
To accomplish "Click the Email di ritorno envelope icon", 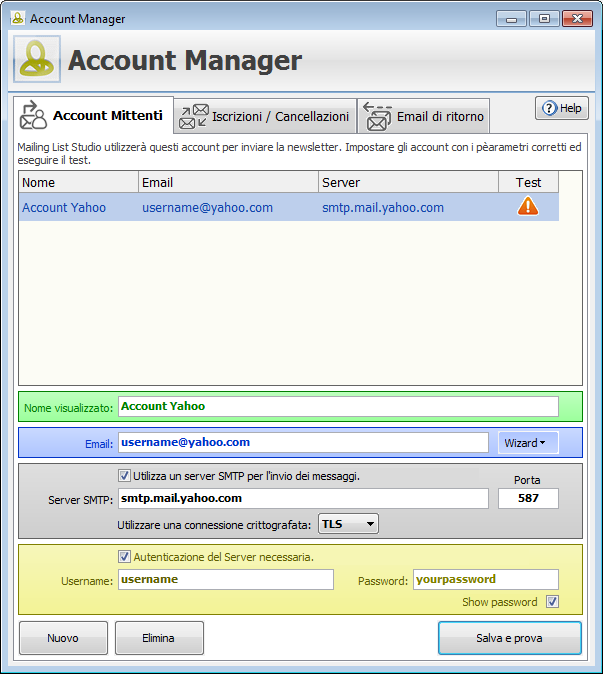I will tap(377, 116).
